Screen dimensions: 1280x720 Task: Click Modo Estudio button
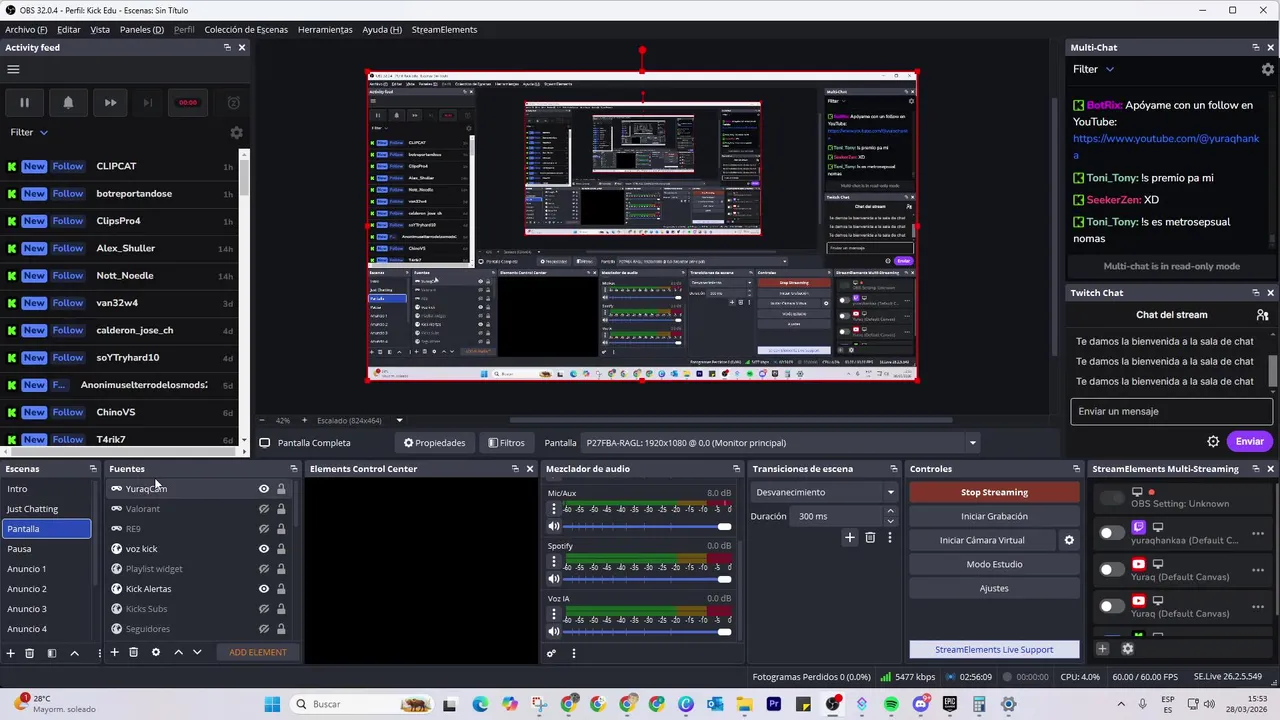click(x=994, y=564)
